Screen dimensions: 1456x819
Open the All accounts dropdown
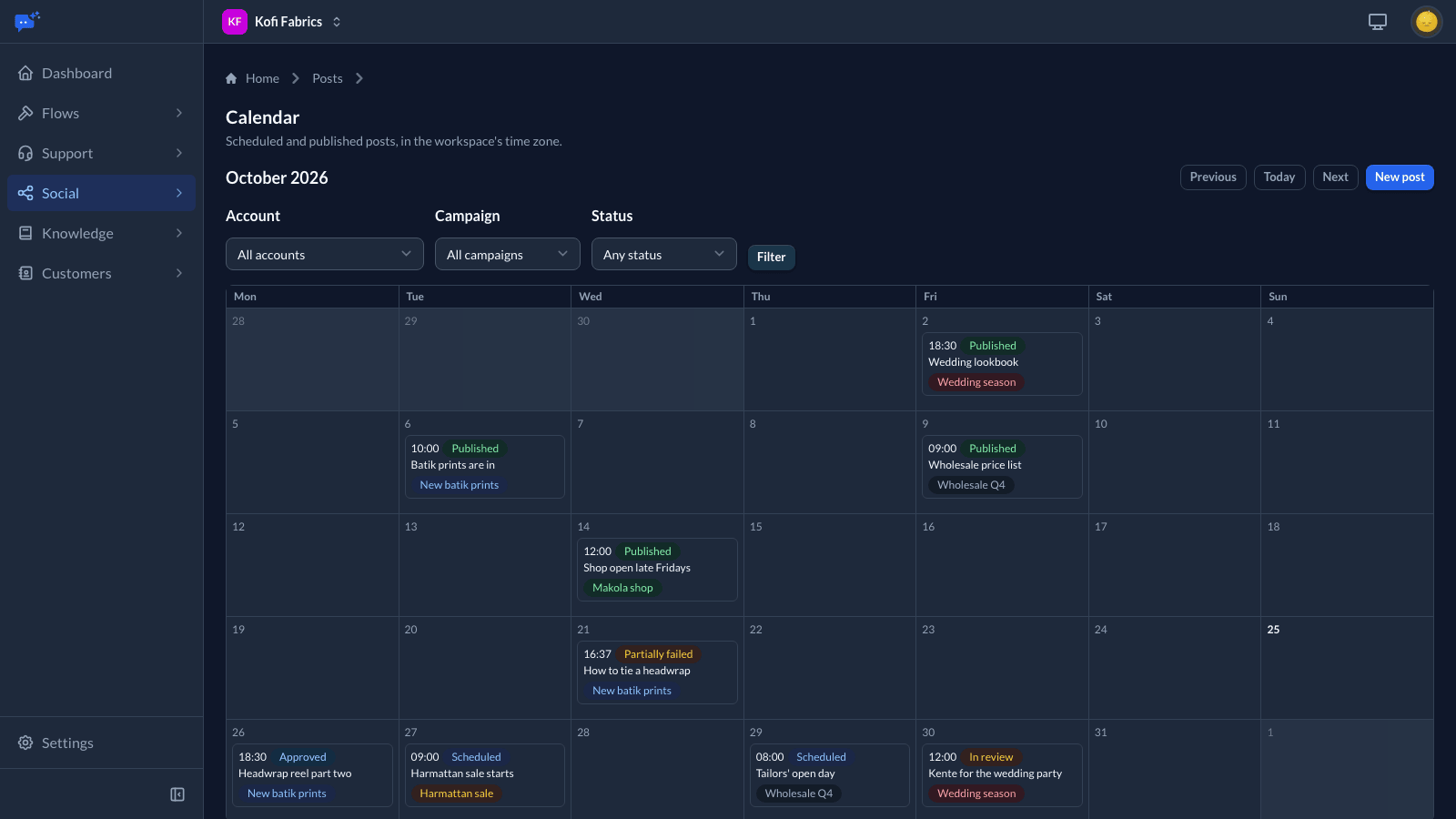click(325, 254)
